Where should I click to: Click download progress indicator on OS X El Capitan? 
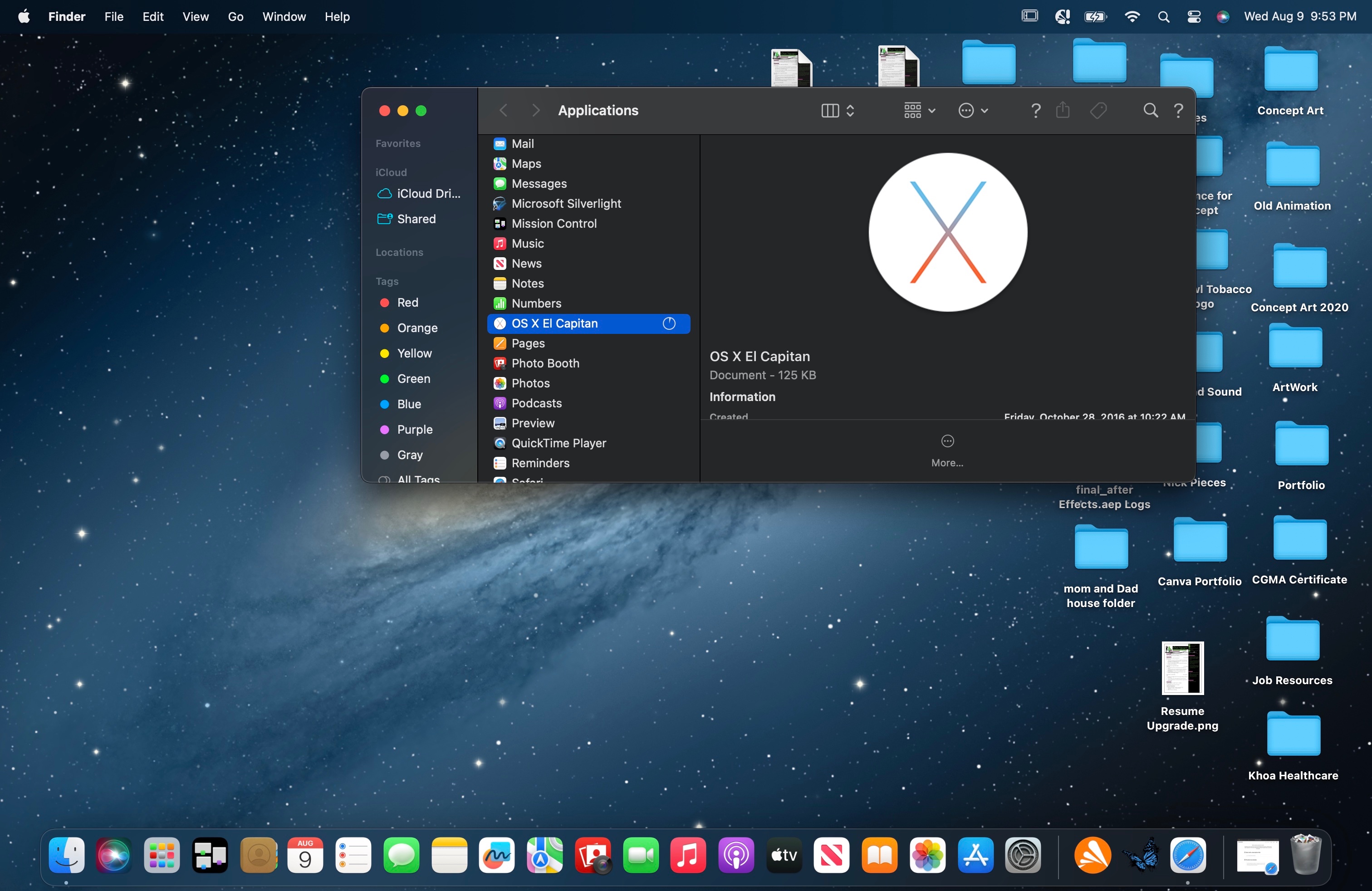pyautogui.click(x=669, y=323)
